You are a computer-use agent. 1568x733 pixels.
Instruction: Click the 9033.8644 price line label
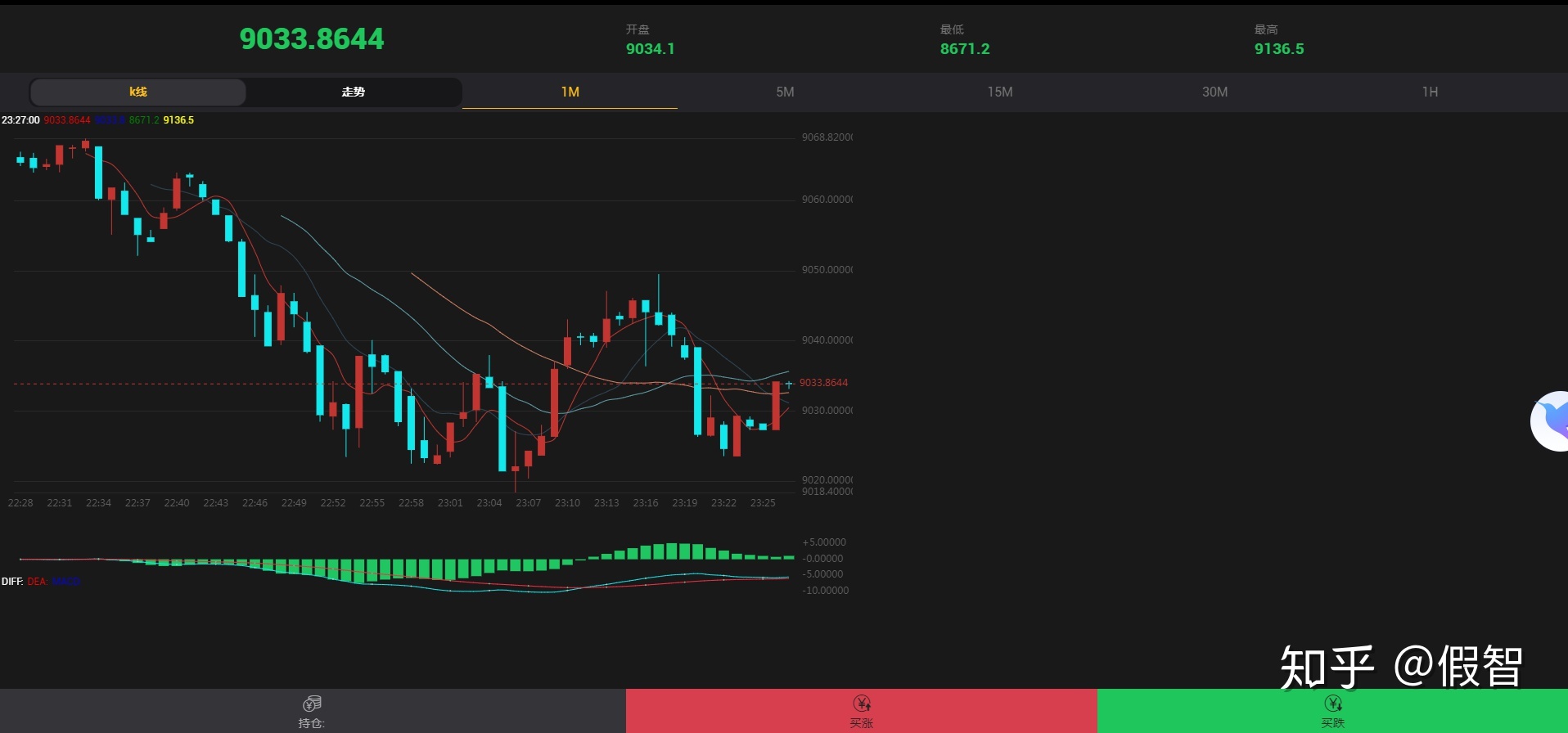[x=823, y=383]
